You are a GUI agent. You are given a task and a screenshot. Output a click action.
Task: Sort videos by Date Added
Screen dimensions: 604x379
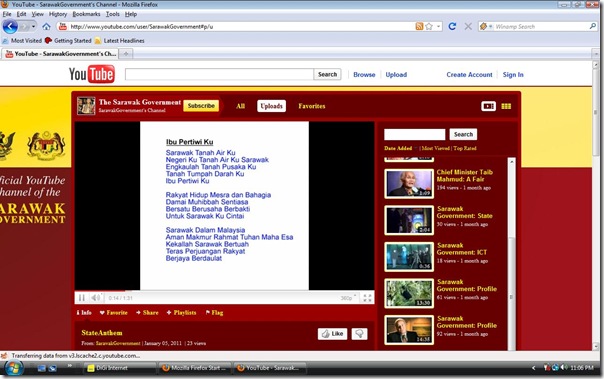(x=398, y=148)
